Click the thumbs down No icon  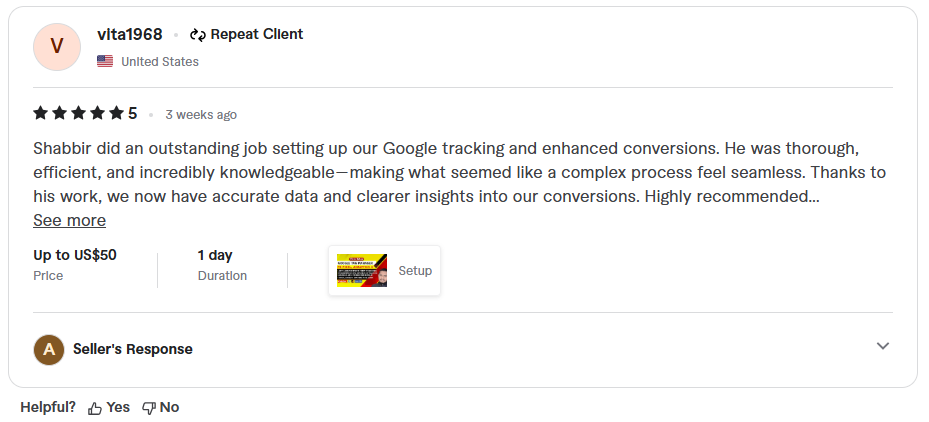[149, 408]
